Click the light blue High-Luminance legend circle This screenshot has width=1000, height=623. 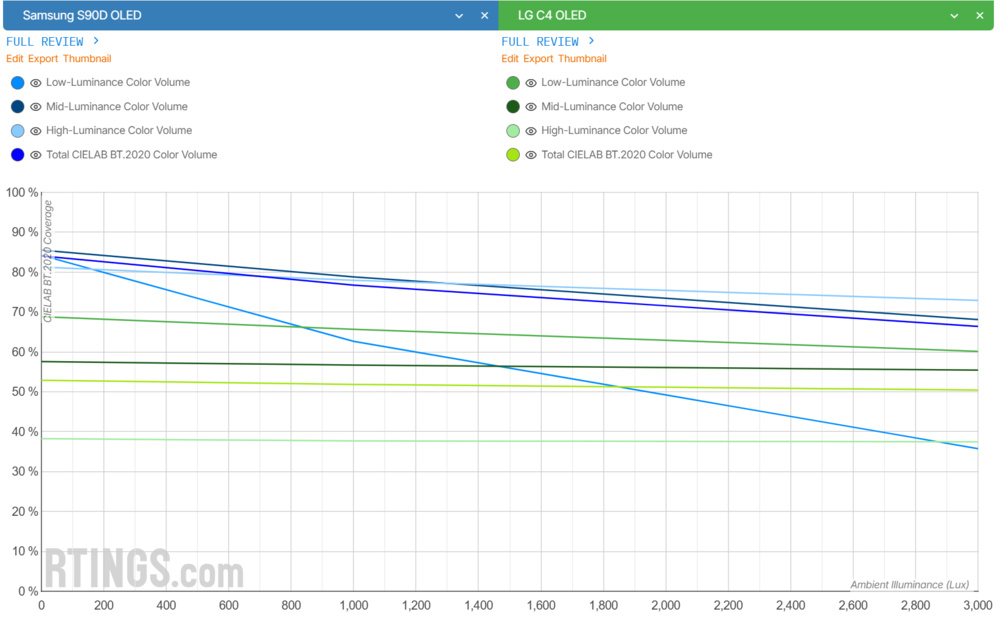click(x=17, y=130)
